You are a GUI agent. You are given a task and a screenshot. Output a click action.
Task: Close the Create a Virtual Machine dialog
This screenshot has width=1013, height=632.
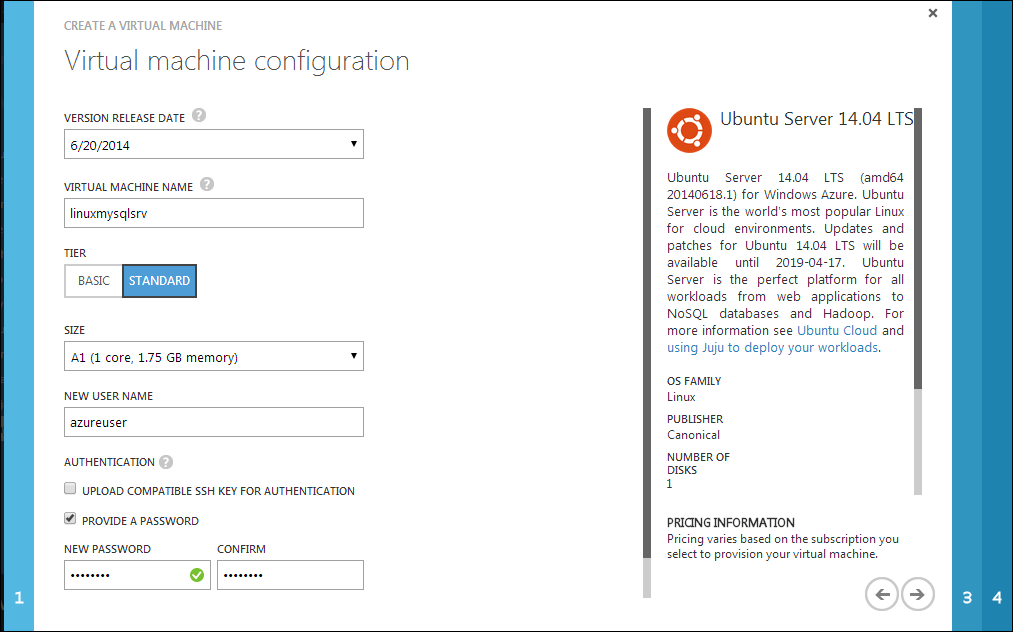pyautogui.click(x=933, y=13)
